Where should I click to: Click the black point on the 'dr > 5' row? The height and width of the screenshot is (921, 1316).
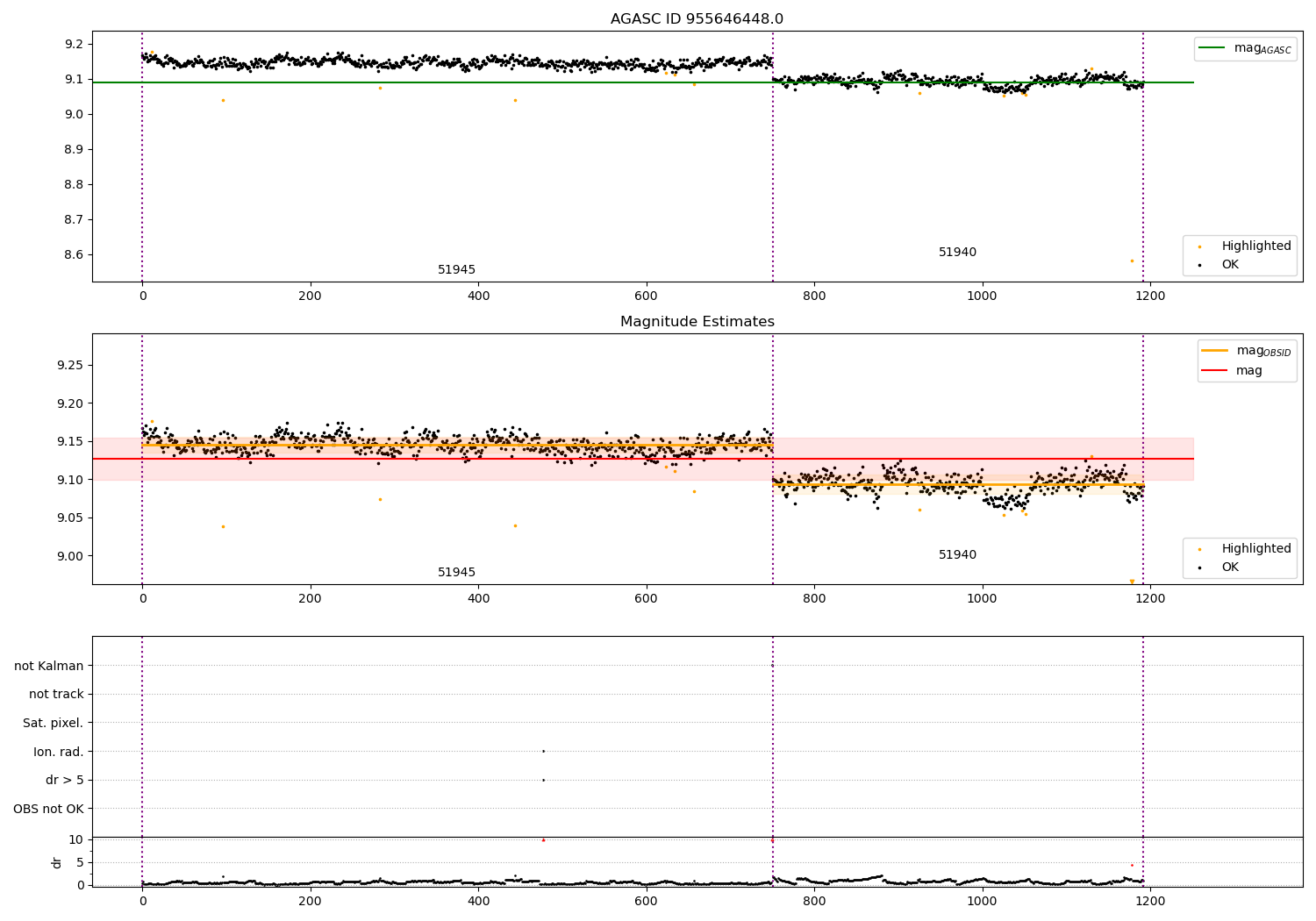(543, 780)
